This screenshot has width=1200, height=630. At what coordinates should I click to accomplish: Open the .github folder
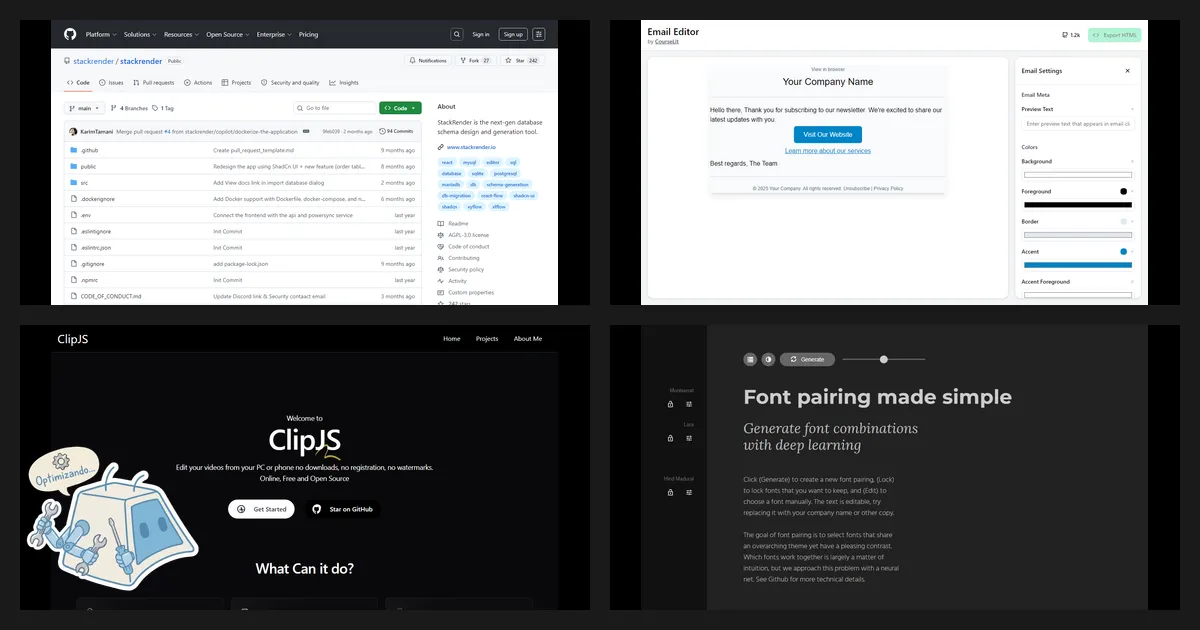pyautogui.click(x=89, y=150)
